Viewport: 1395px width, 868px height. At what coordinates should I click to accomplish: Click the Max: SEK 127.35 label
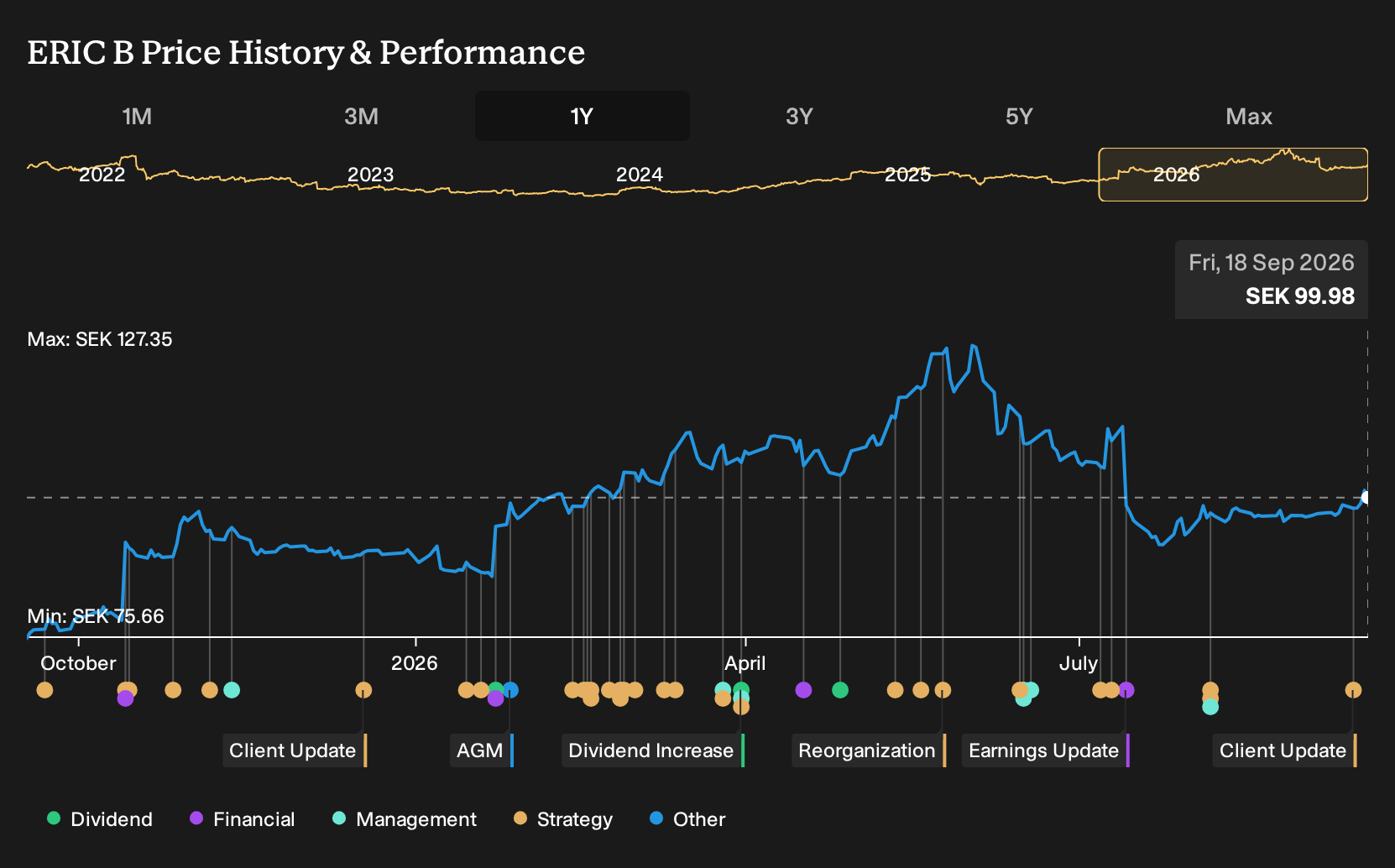pos(100,339)
